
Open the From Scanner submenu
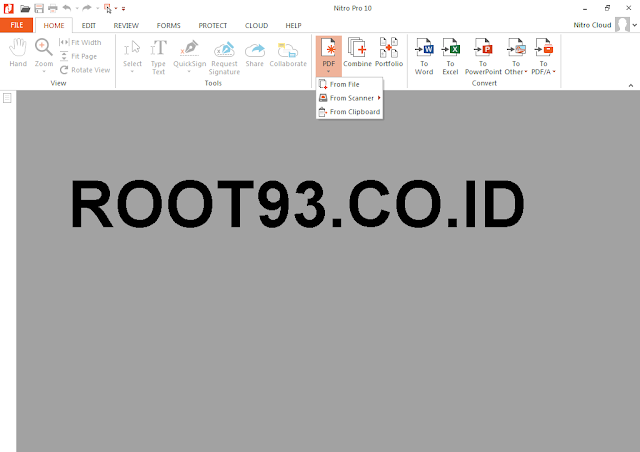349,98
